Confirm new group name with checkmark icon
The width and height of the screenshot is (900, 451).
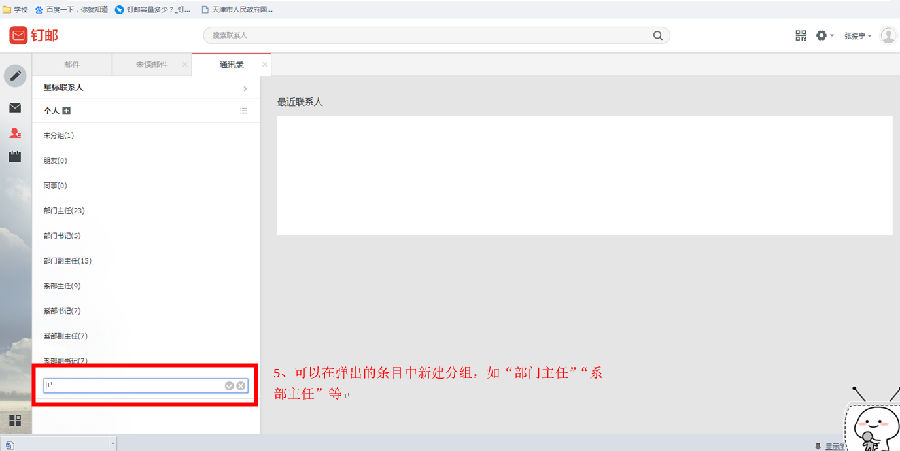click(229, 385)
